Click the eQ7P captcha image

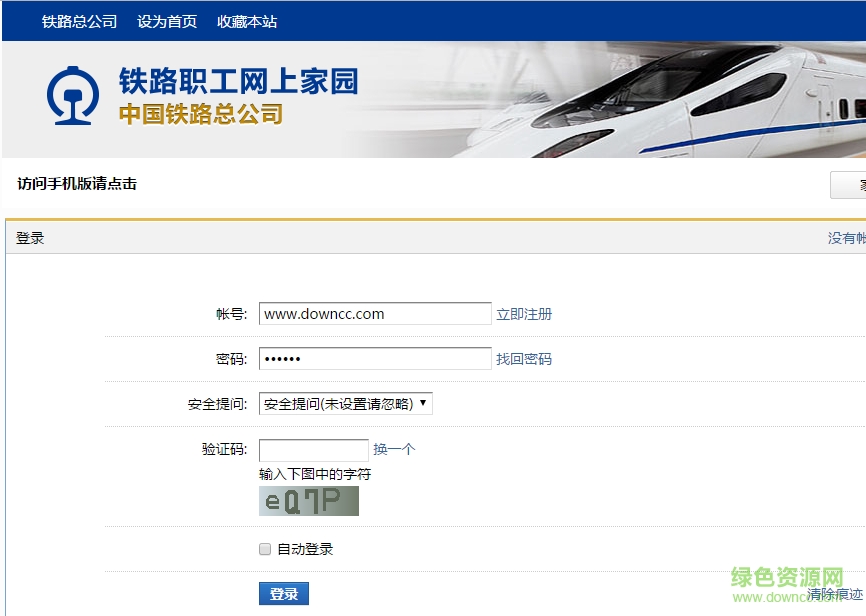tap(309, 501)
